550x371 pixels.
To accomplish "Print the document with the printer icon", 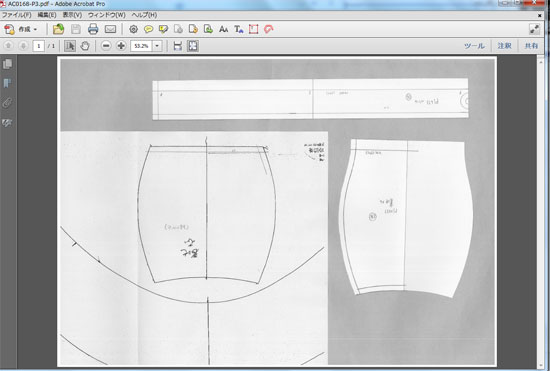I will click(x=93, y=29).
